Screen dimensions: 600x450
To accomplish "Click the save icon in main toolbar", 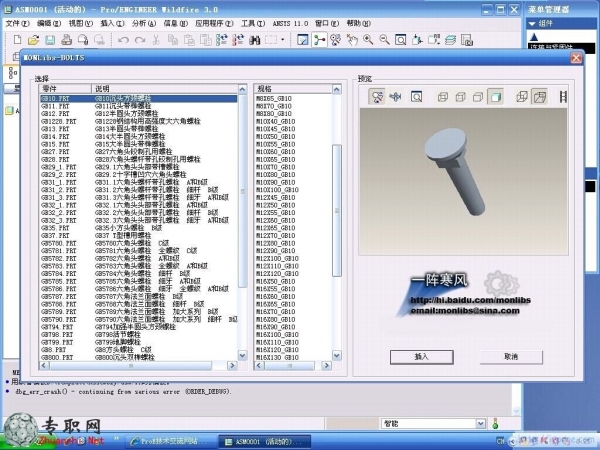I will [x=50, y=40].
